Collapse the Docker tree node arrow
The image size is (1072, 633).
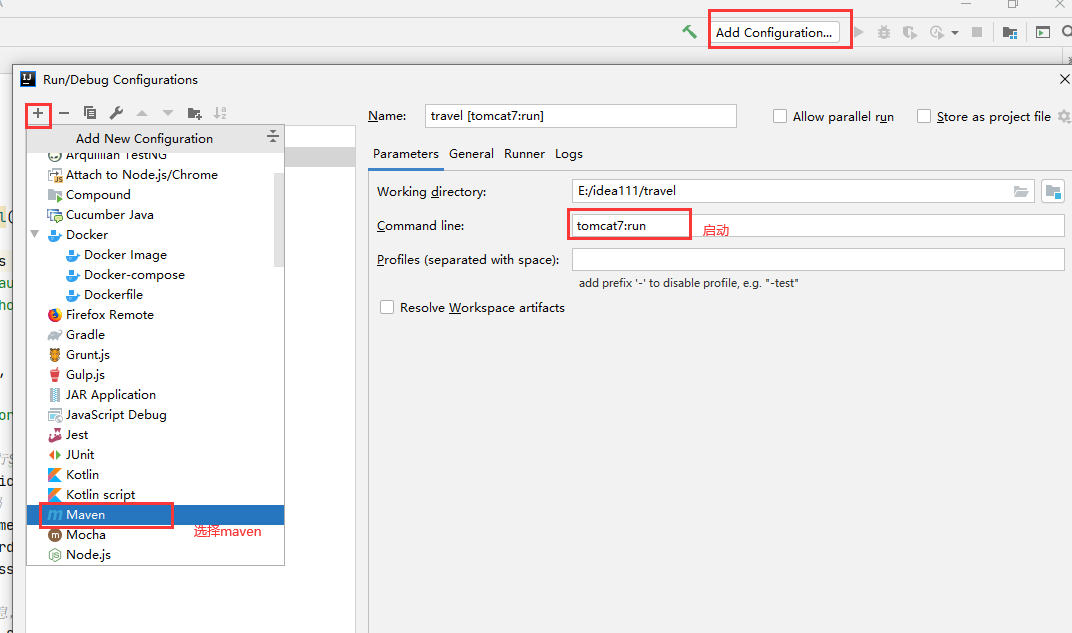[x=35, y=234]
